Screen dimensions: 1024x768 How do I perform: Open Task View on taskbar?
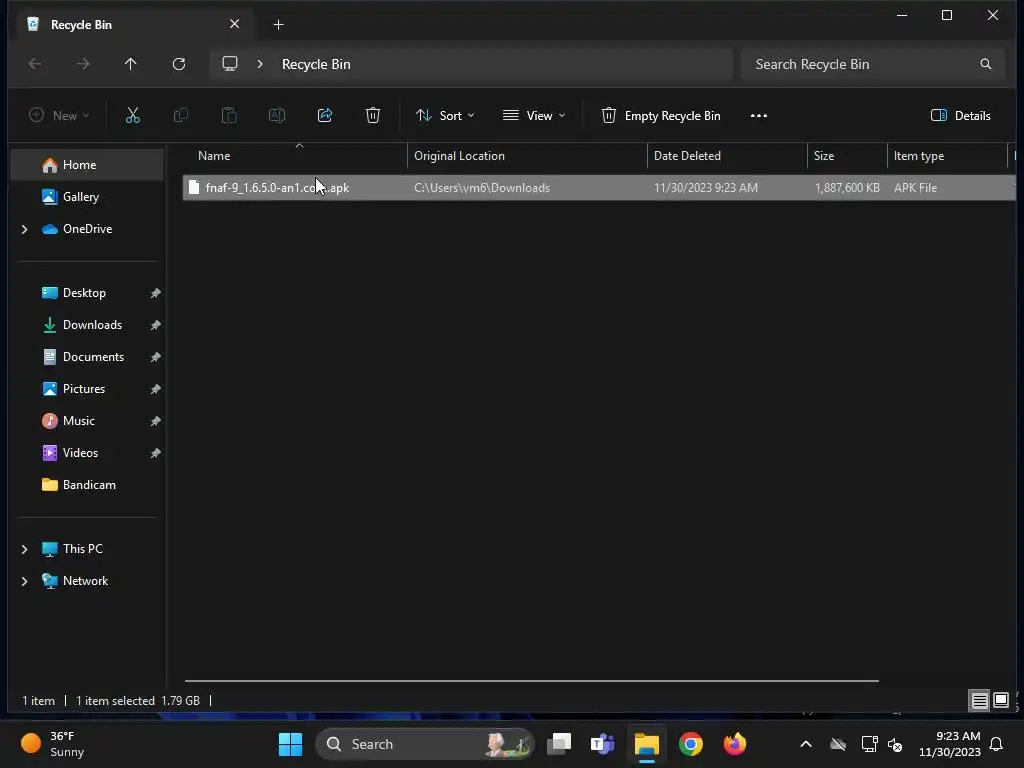point(559,744)
